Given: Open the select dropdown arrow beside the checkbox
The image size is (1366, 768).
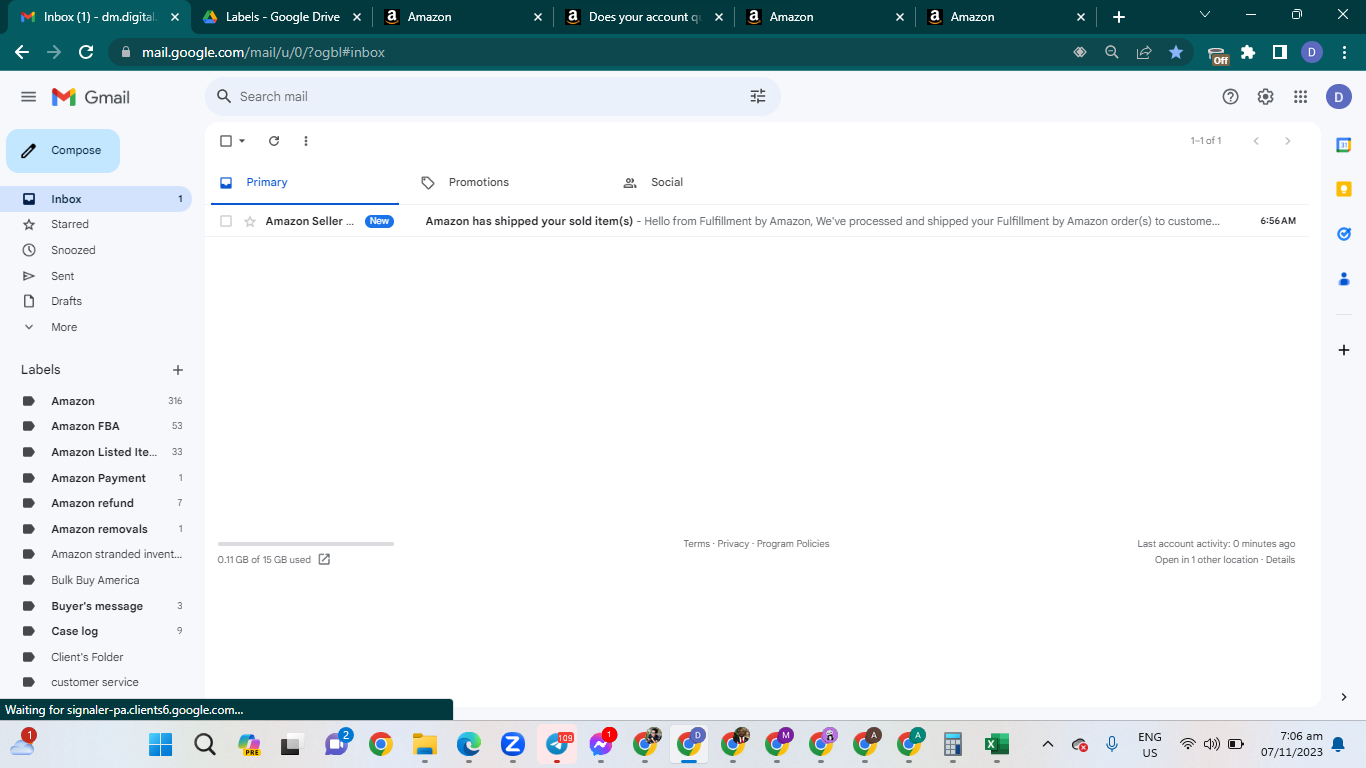Looking at the screenshot, I should (242, 141).
